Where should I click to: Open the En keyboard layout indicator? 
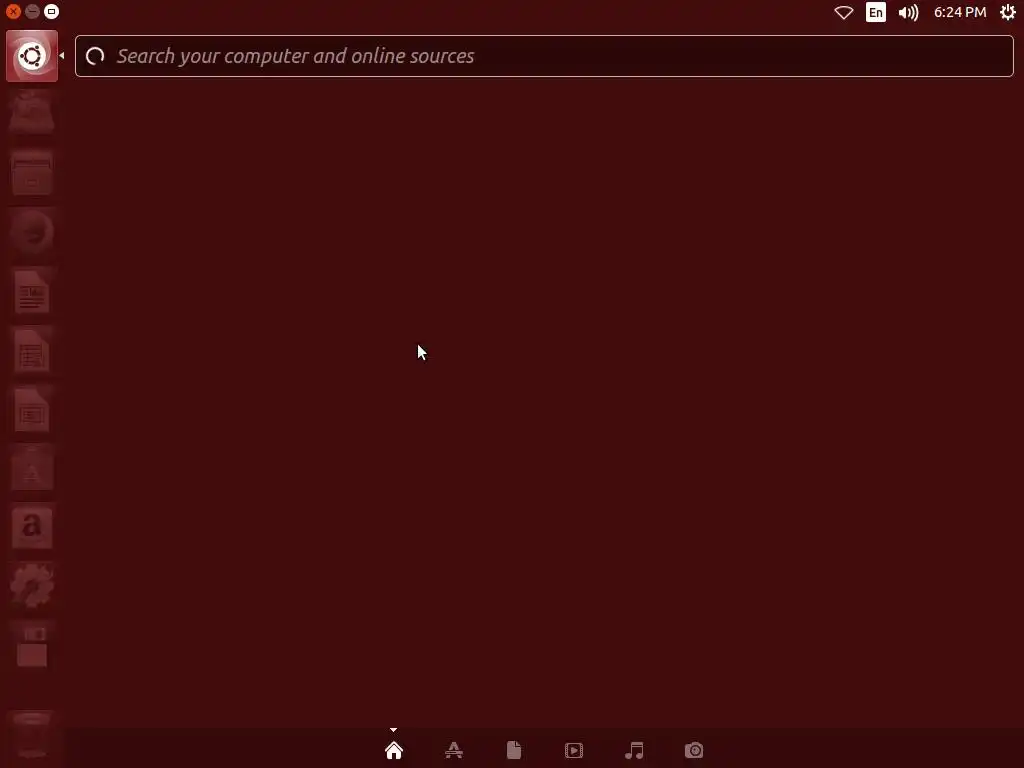[876, 12]
